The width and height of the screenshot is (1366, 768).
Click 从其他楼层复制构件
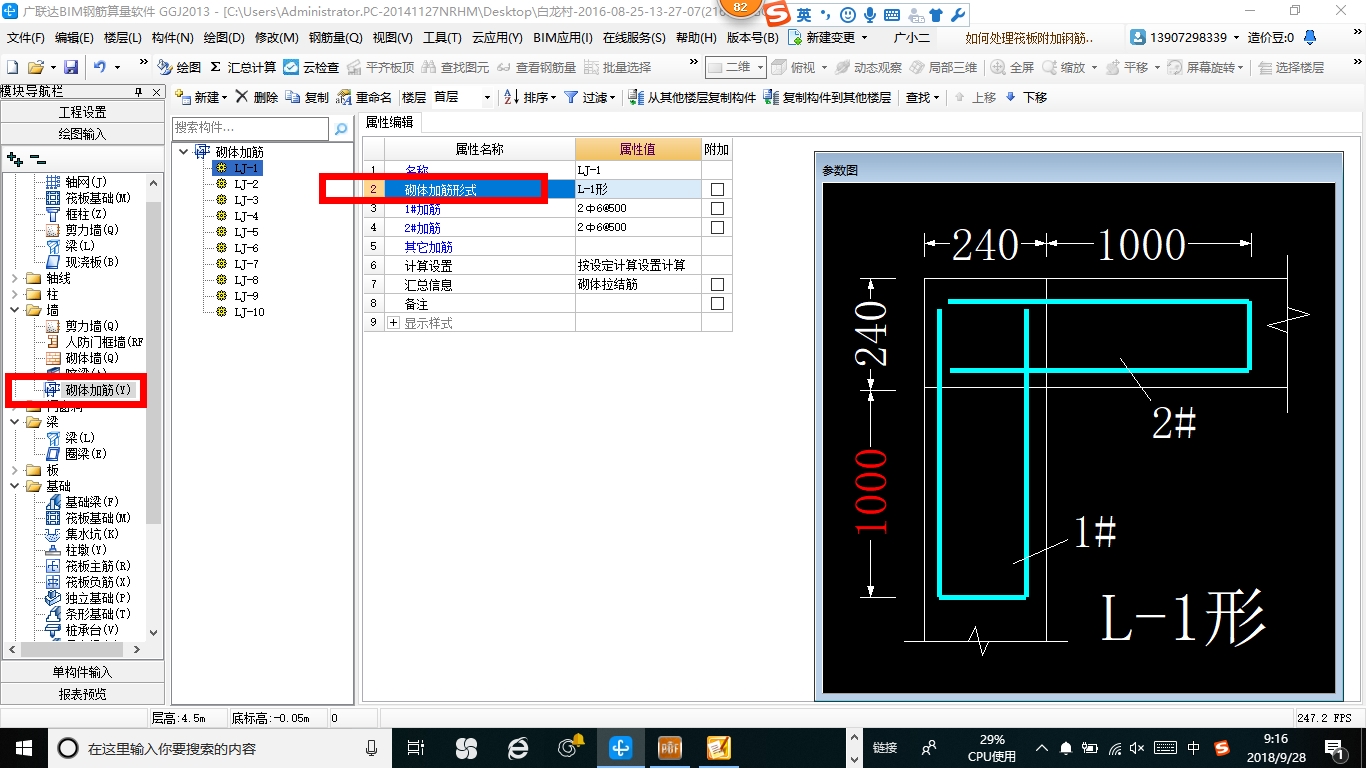[x=692, y=97]
